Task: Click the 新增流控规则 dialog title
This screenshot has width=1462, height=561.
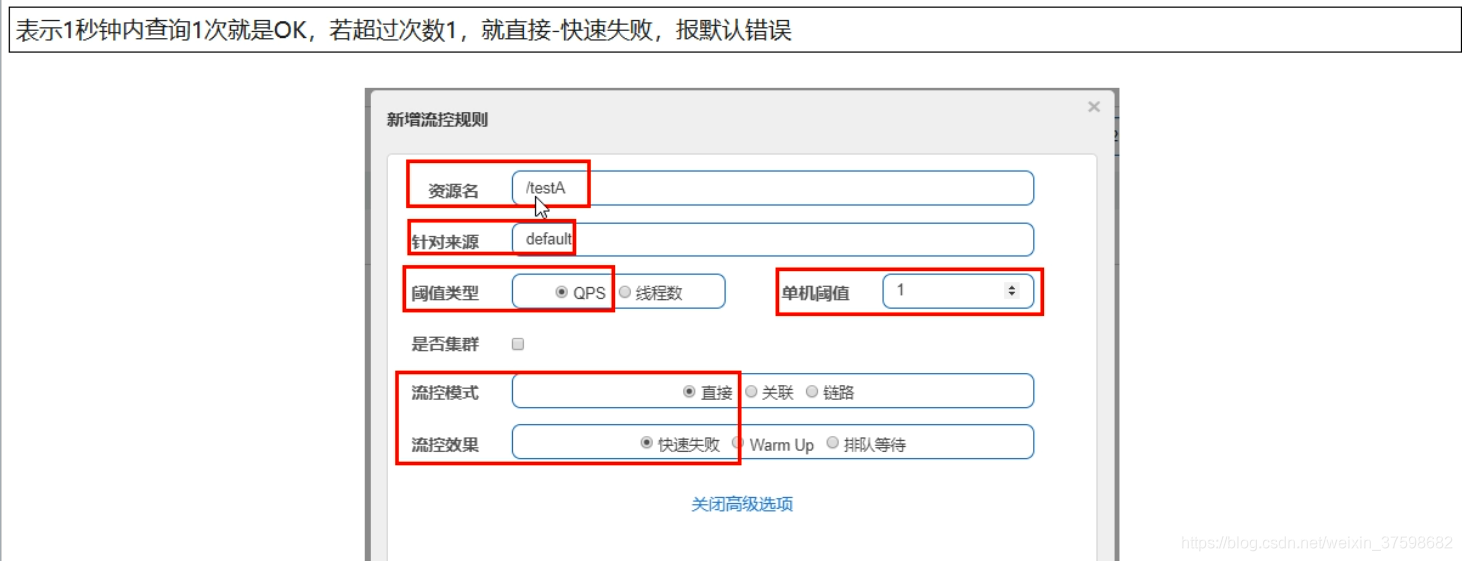Action: click(x=437, y=120)
